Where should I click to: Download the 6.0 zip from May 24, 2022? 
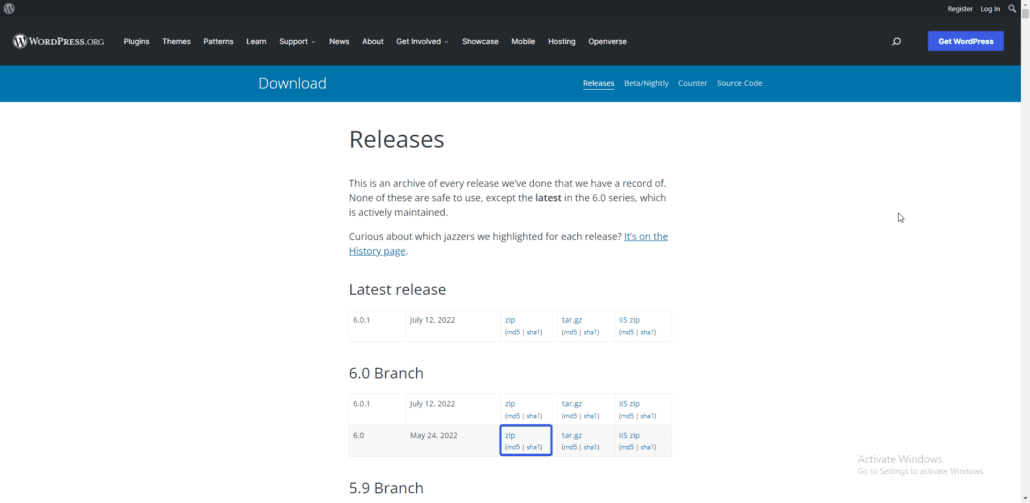[510, 435]
